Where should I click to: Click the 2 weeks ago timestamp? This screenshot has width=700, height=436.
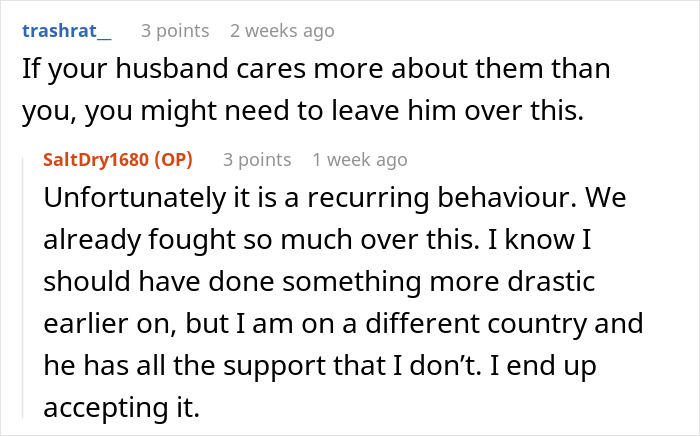coord(282,31)
